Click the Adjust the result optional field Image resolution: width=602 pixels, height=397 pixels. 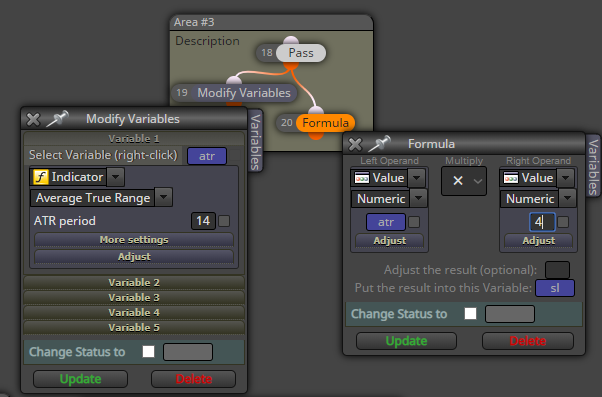click(557, 270)
